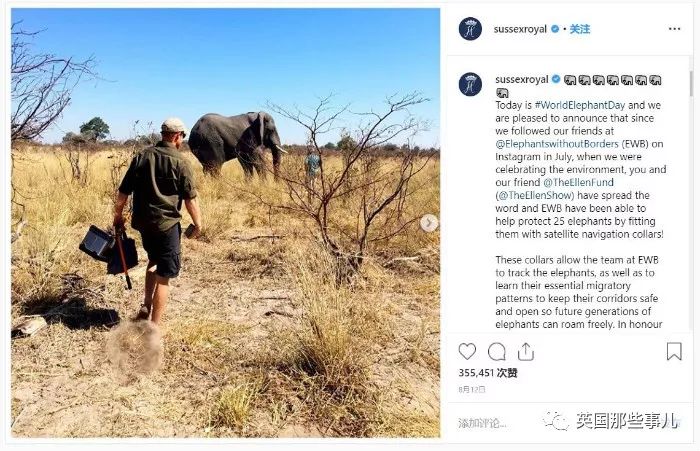Screen dimensions: 700x451
Task: Save post with the bookmark icon
Action: pyautogui.click(x=674, y=351)
